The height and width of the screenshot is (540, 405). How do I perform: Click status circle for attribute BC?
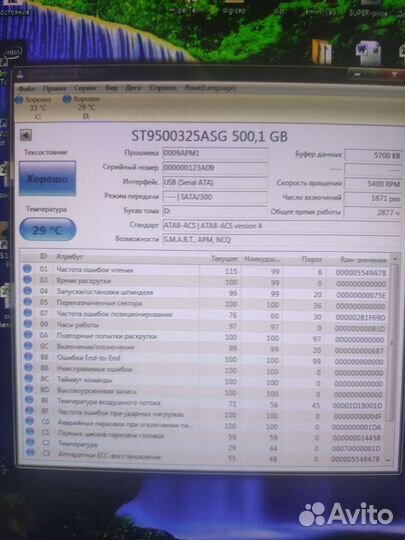(x=29, y=378)
